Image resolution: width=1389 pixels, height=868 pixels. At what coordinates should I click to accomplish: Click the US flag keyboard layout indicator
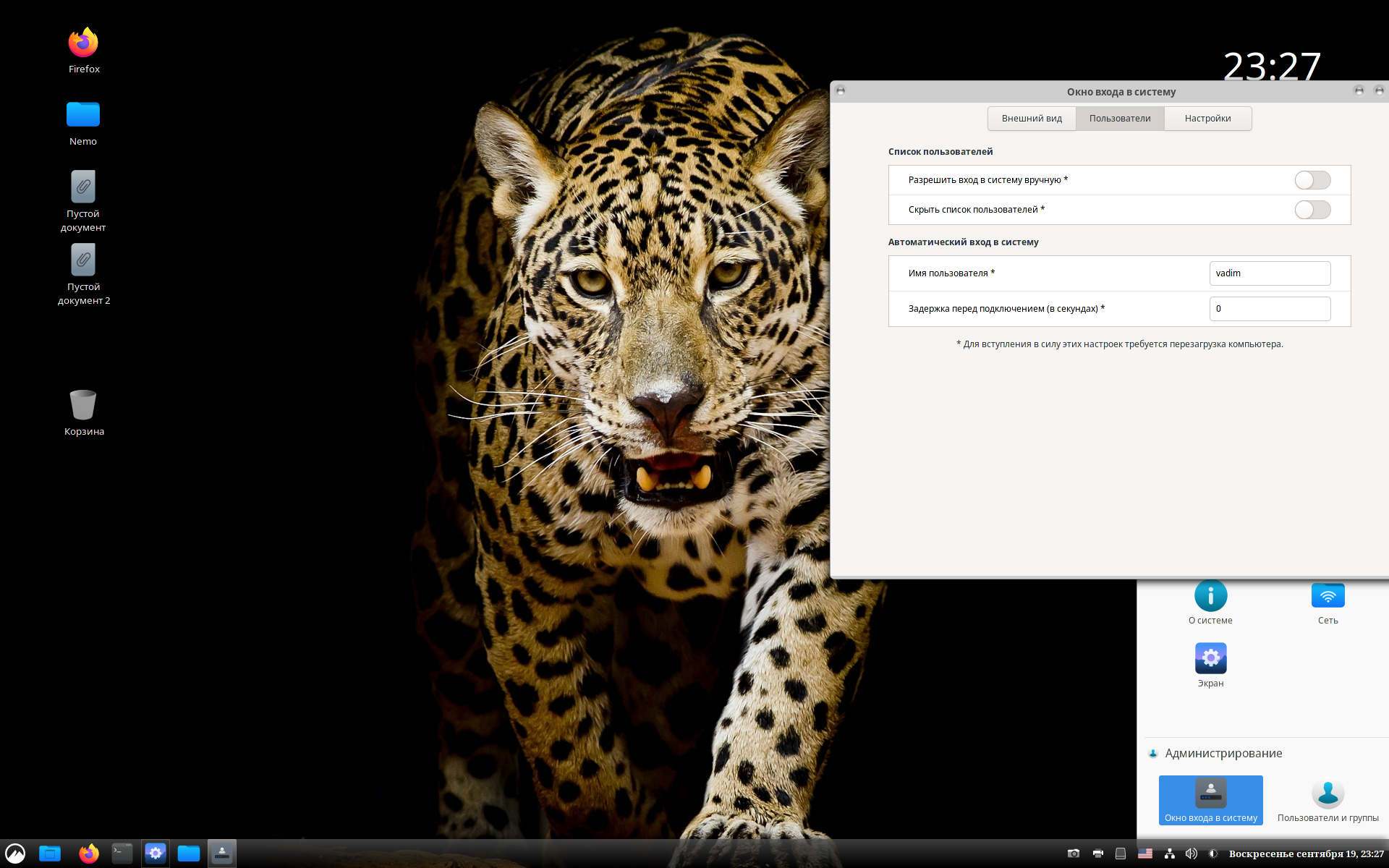[1144, 854]
